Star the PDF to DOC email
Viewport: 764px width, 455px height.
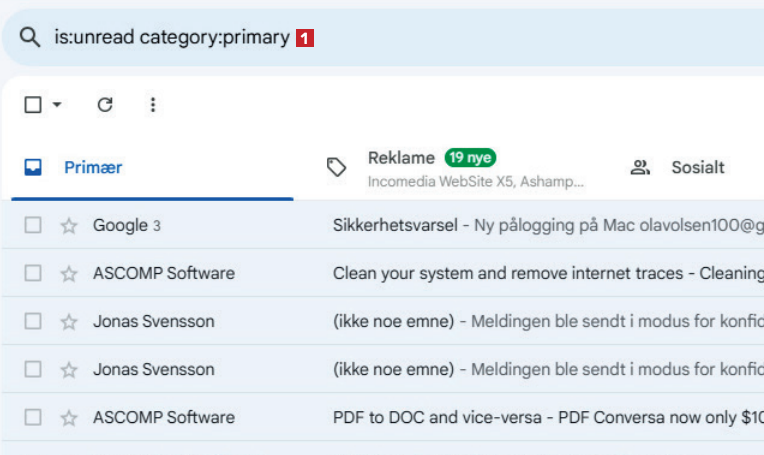tap(69, 418)
